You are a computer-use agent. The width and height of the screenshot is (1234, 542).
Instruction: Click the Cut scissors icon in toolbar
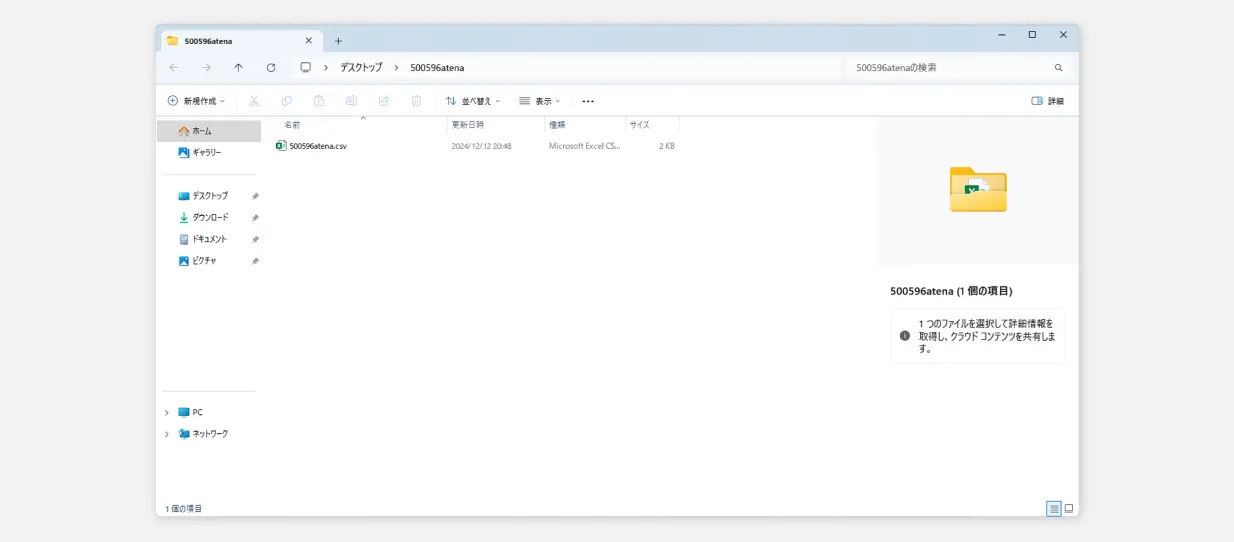(x=254, y=101)
